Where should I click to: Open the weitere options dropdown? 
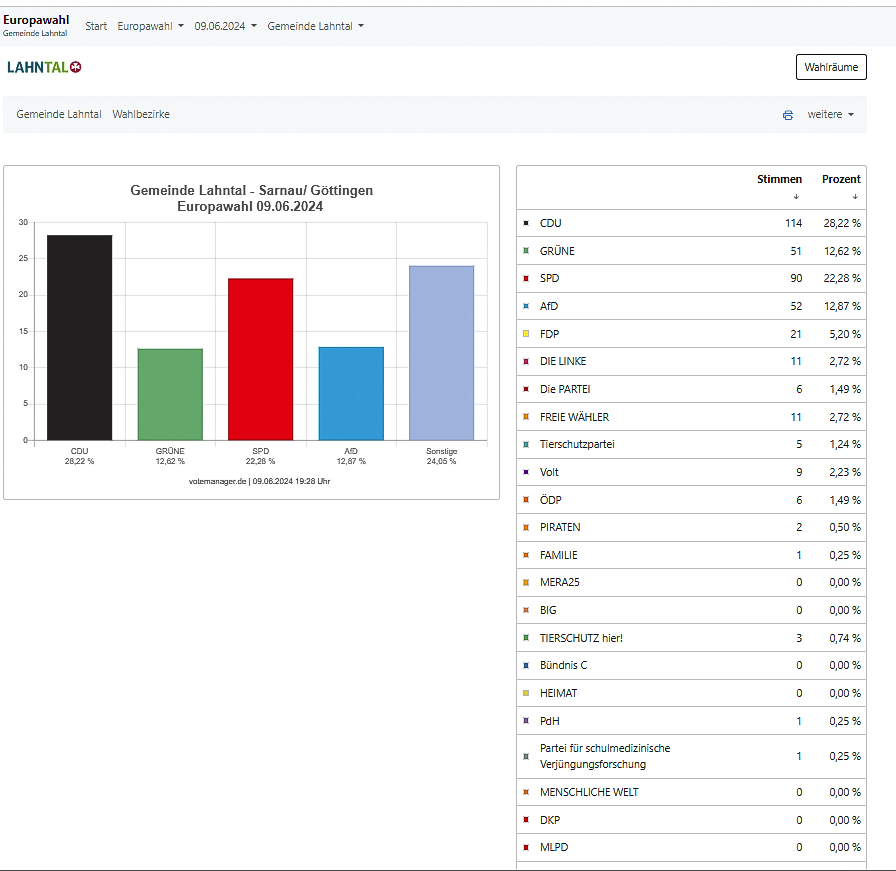click(x=830, y=115)
